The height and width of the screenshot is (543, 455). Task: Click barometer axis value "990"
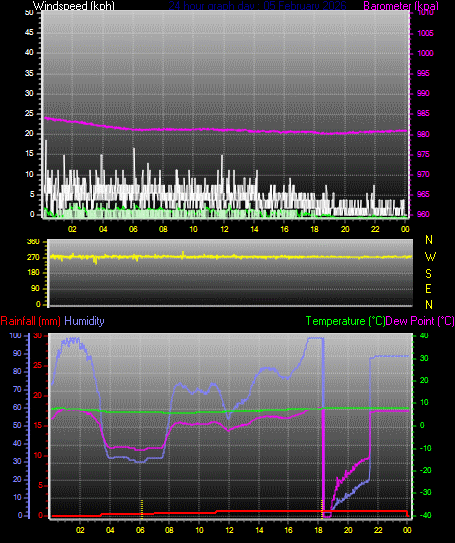point(423,93)
